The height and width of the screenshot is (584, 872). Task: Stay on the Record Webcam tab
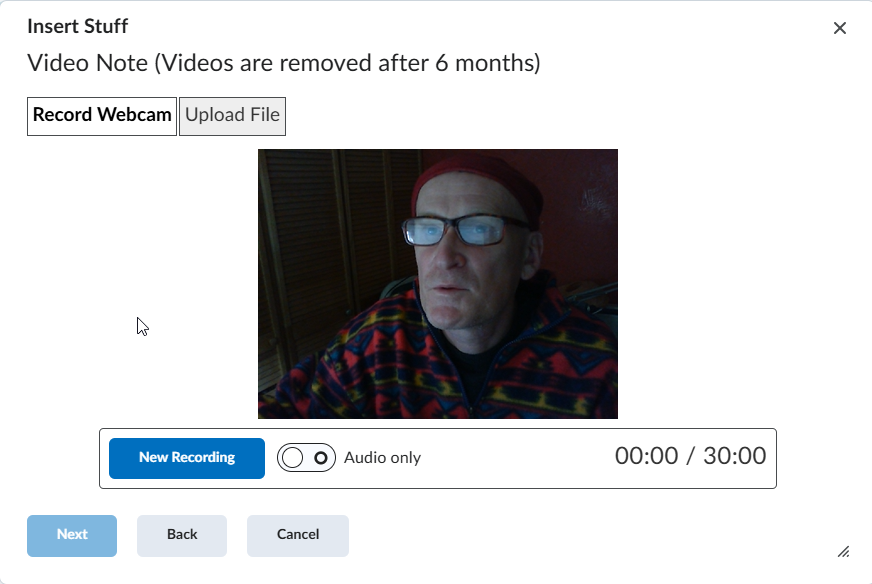pos(101,115)
